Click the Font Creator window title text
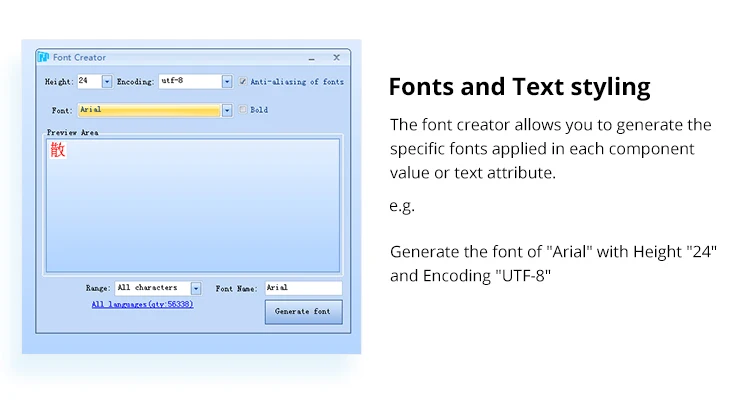 pos(79,57)
